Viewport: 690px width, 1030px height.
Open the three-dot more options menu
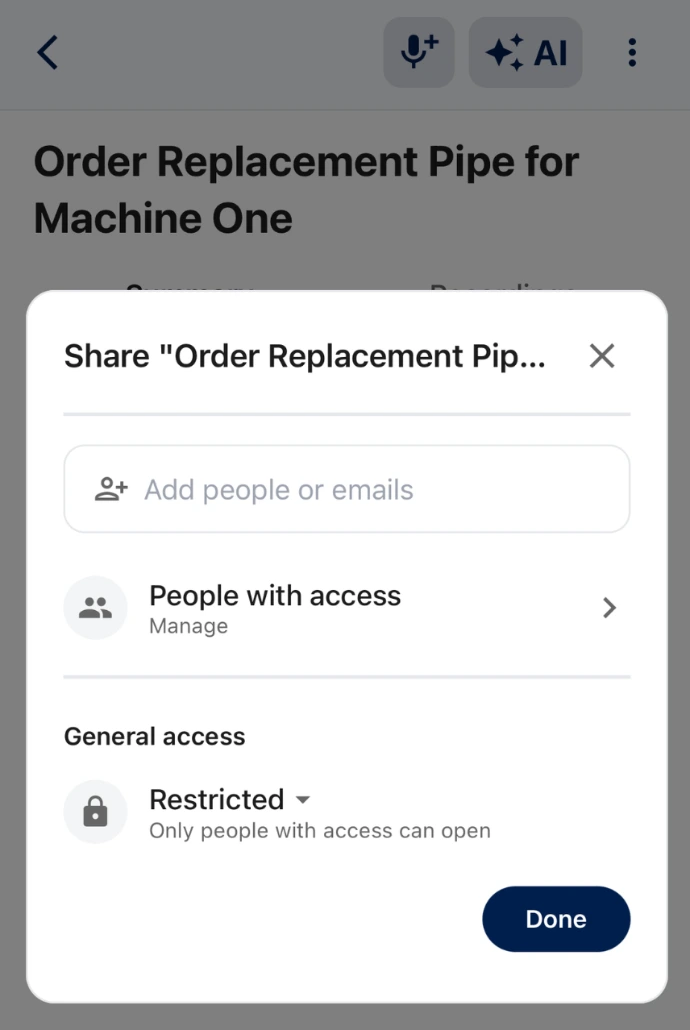click(x=632, y=52)
